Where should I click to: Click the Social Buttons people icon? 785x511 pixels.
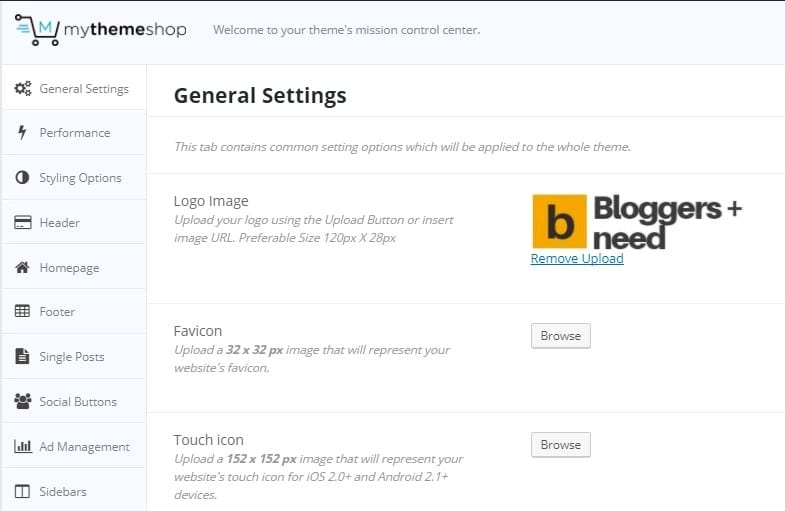coord(23,401)
